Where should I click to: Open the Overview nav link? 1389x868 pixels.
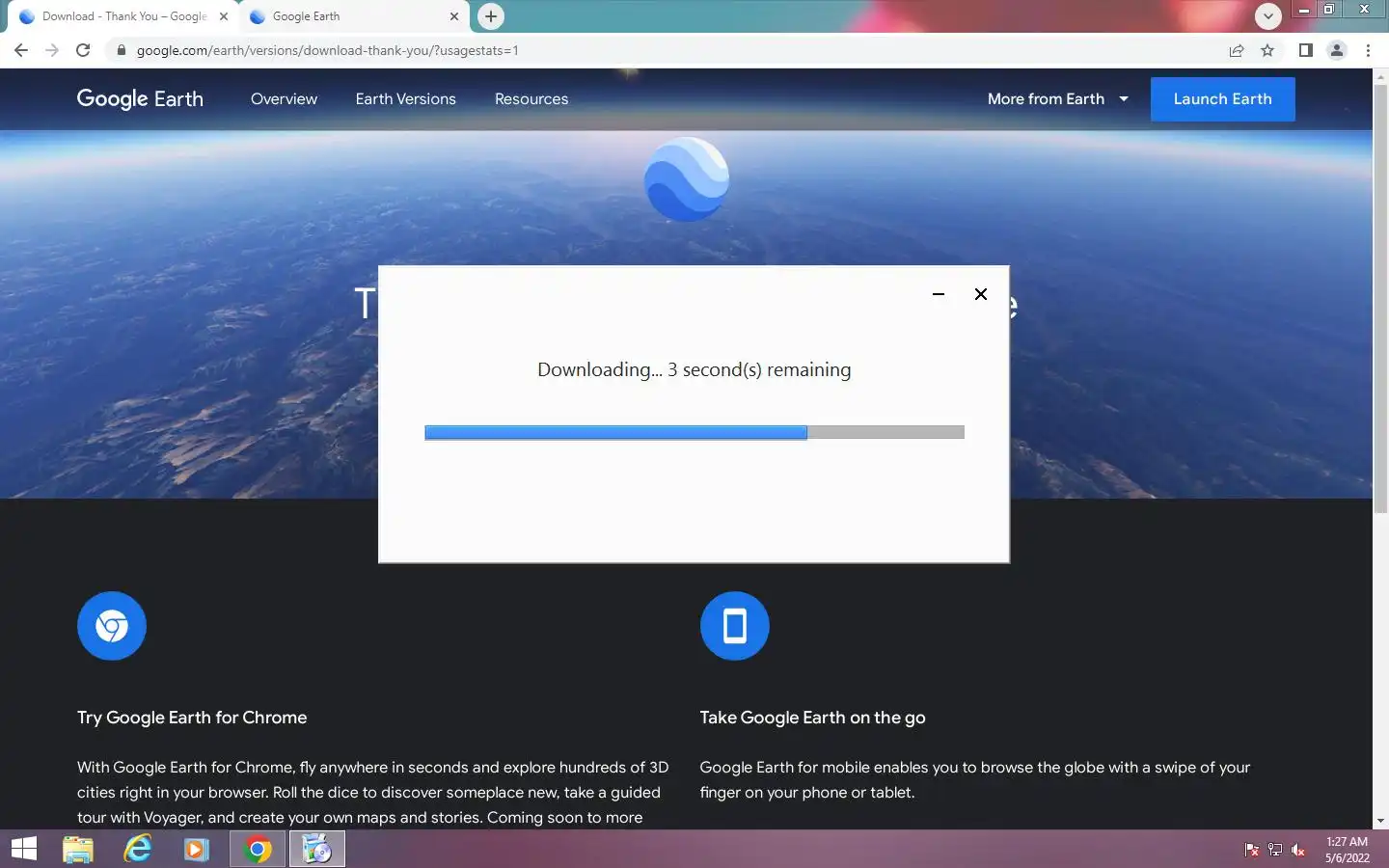[284, 99]
